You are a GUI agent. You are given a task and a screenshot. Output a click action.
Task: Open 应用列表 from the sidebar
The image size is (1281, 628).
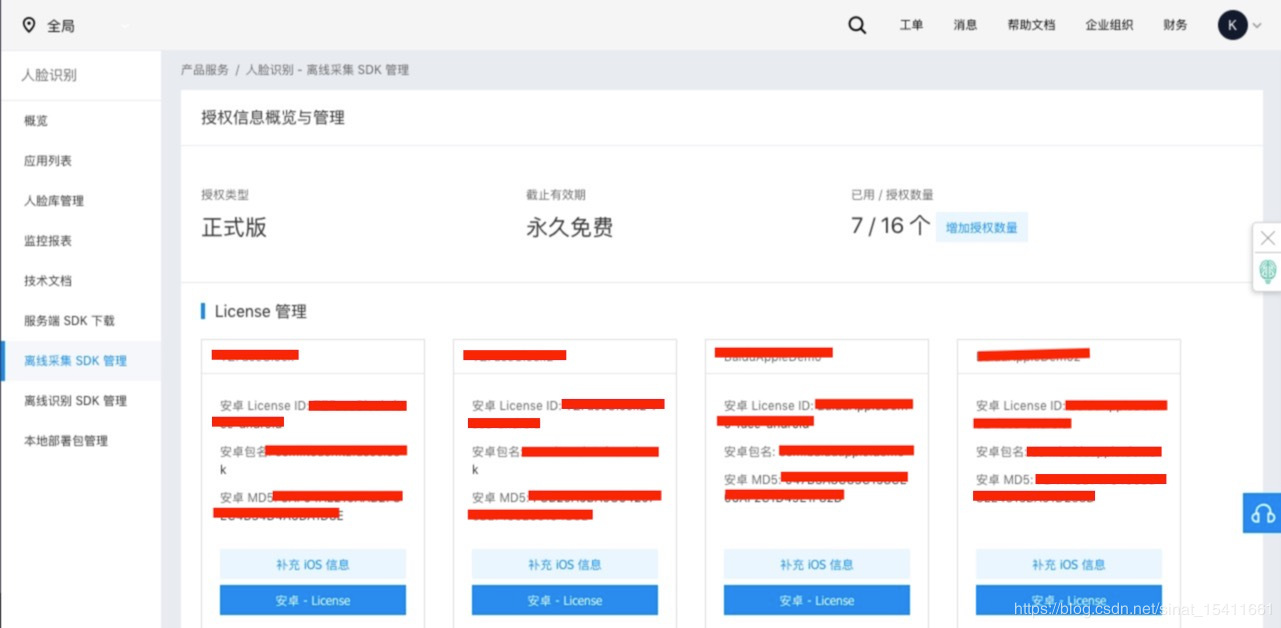click(x=48, y=160)
